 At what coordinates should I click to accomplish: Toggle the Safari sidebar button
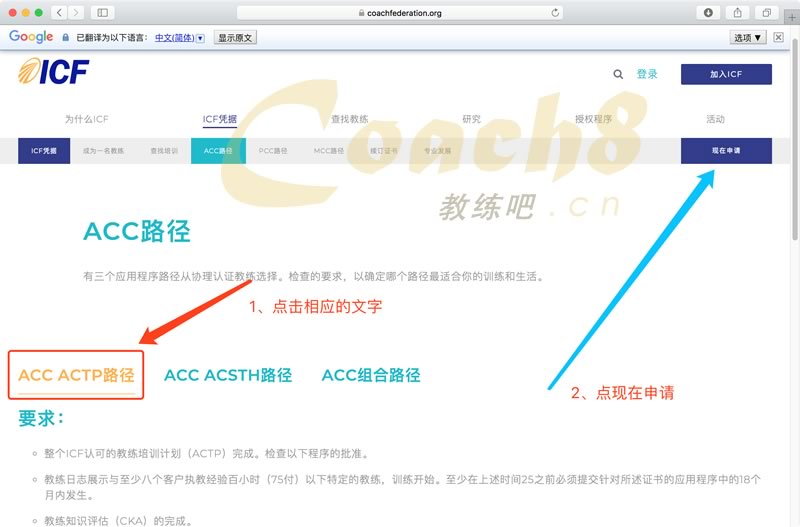tap(103, 12)
